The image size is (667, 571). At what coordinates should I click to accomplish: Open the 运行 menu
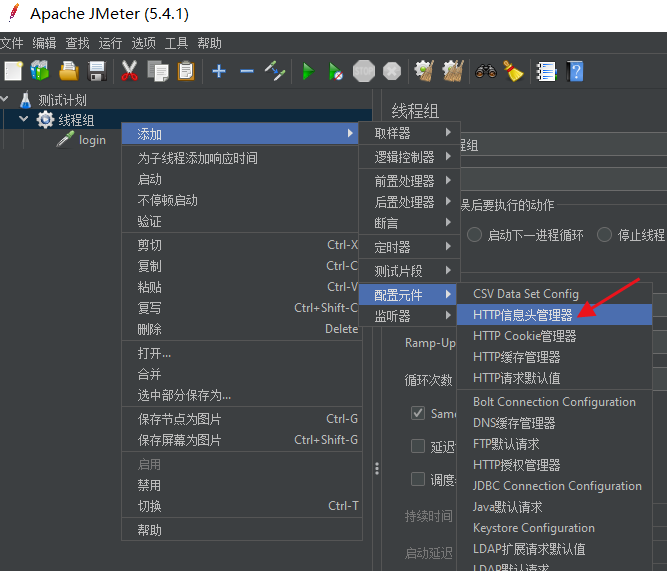tap(110, 43)
